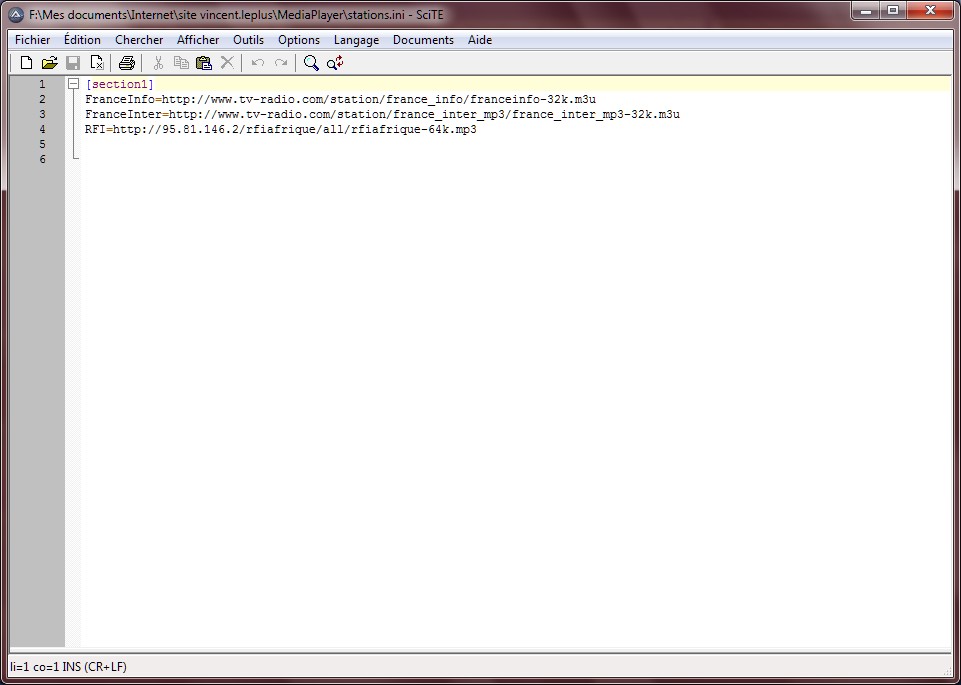The image size is (961, 685).
Task: Open the Outils menu
Action: point(248,40)
